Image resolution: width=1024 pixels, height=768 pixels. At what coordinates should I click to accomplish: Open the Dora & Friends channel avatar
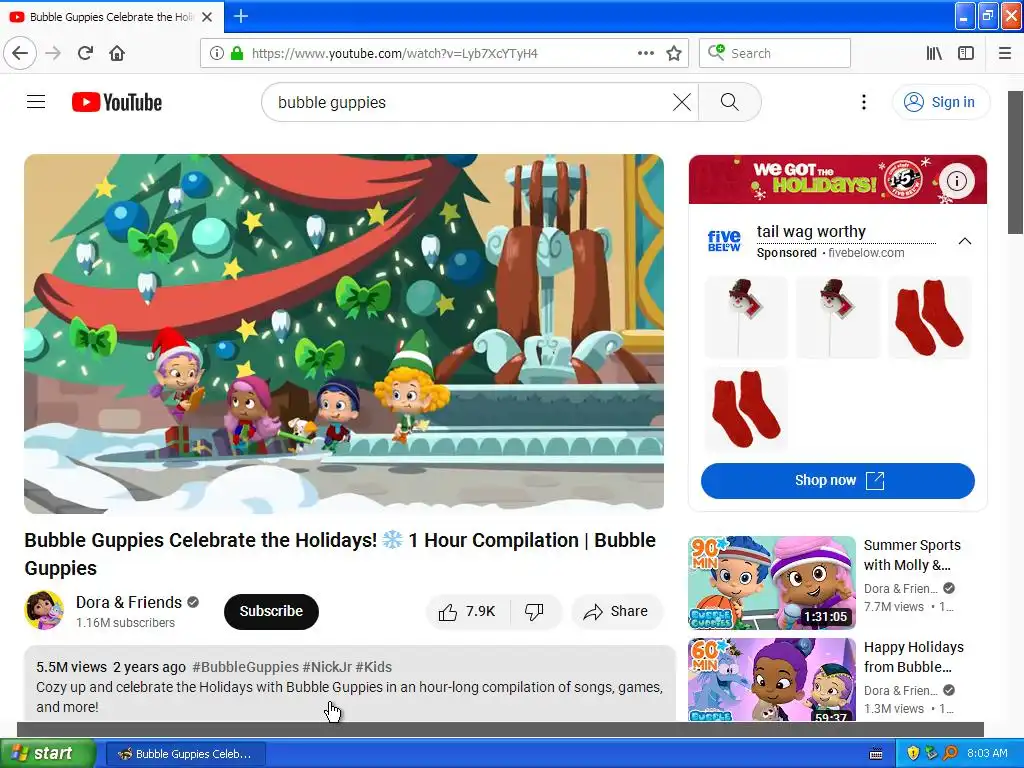[x=44, y=610]
